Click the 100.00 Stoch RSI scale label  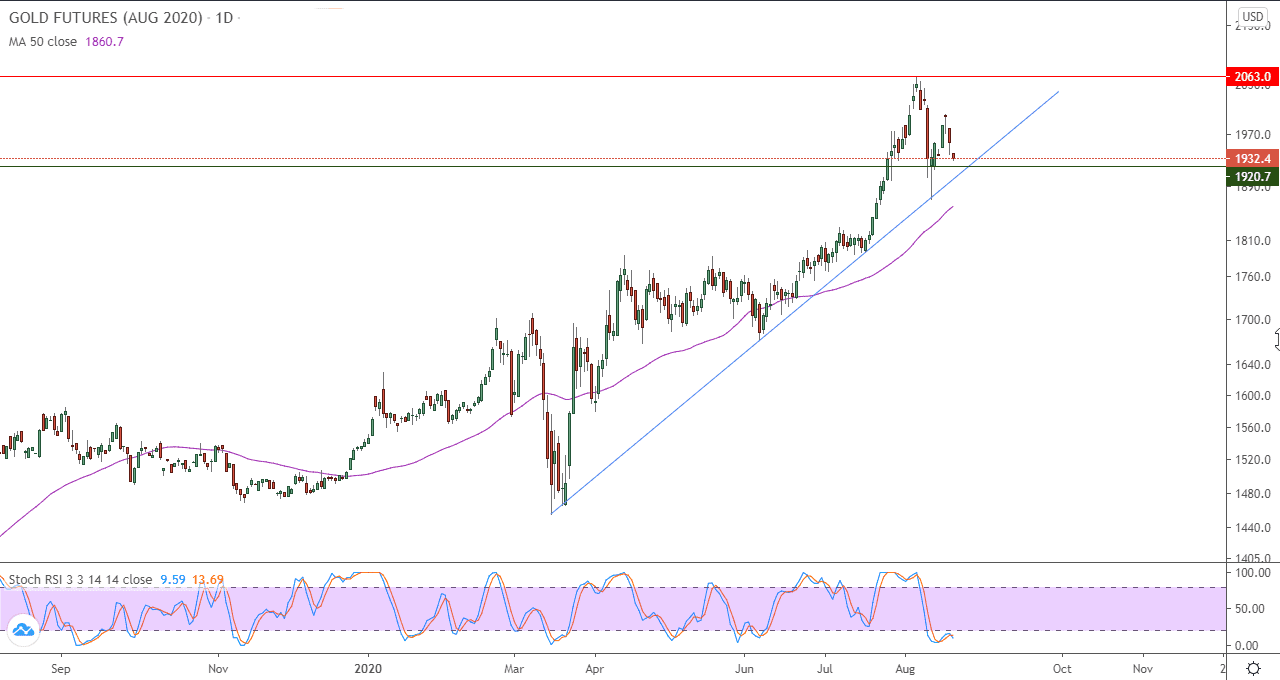(x=1253, y=573)
